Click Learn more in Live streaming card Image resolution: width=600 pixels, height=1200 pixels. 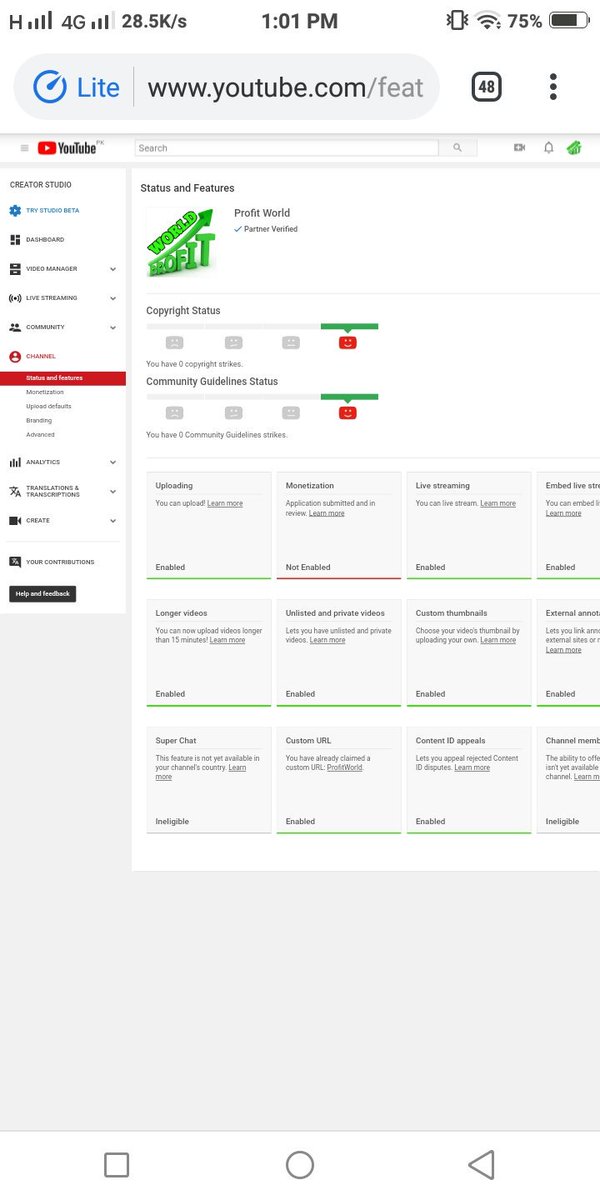click(498, 504)
